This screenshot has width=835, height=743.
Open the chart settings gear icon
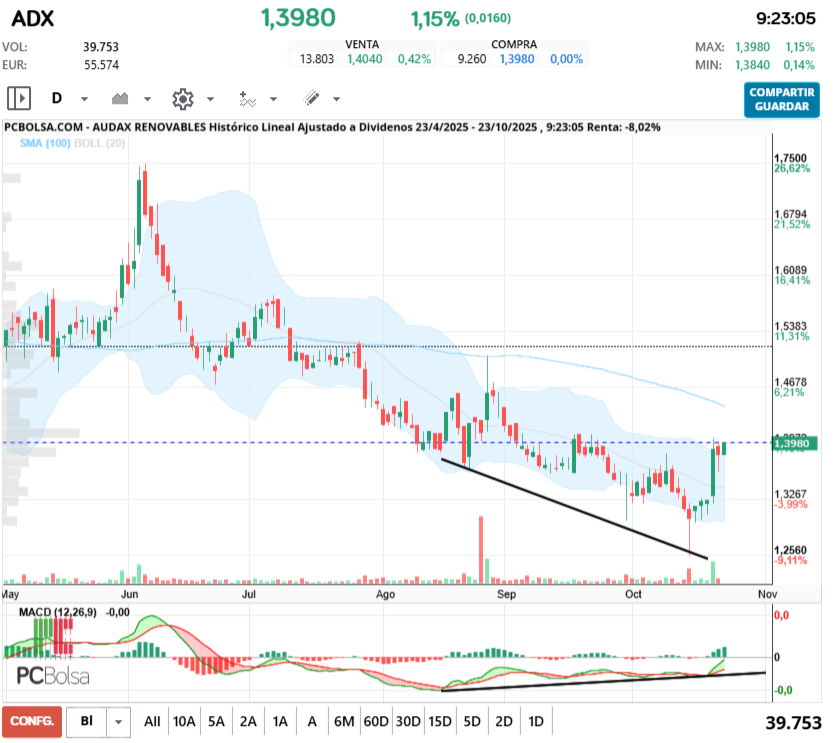(182, 99)
